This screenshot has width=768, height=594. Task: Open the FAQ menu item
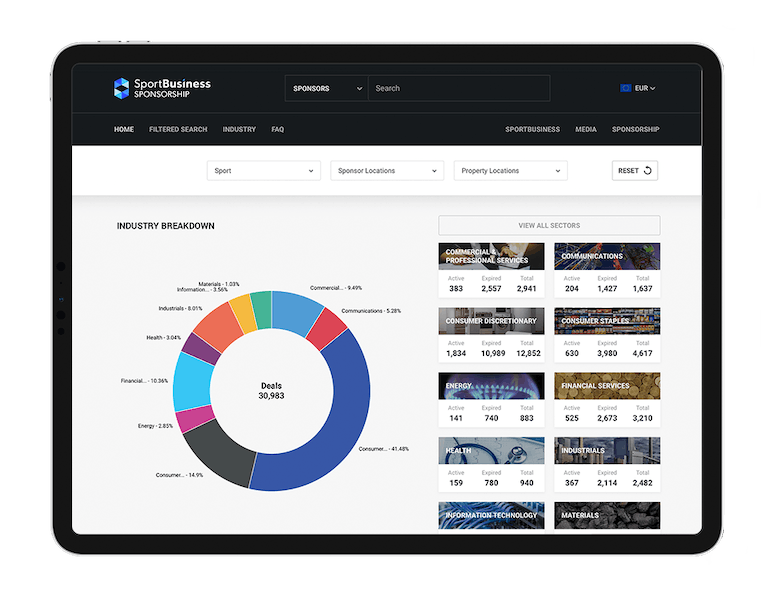point(278,129)
